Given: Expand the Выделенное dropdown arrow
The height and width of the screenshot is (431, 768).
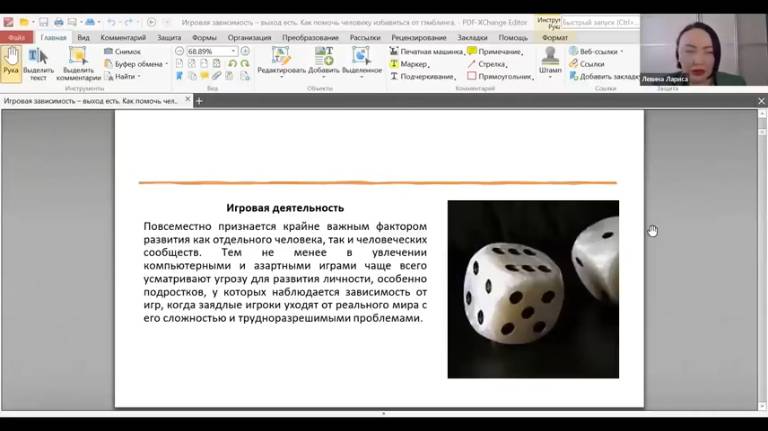Looking at the screenshot, I should pos(361,77).
